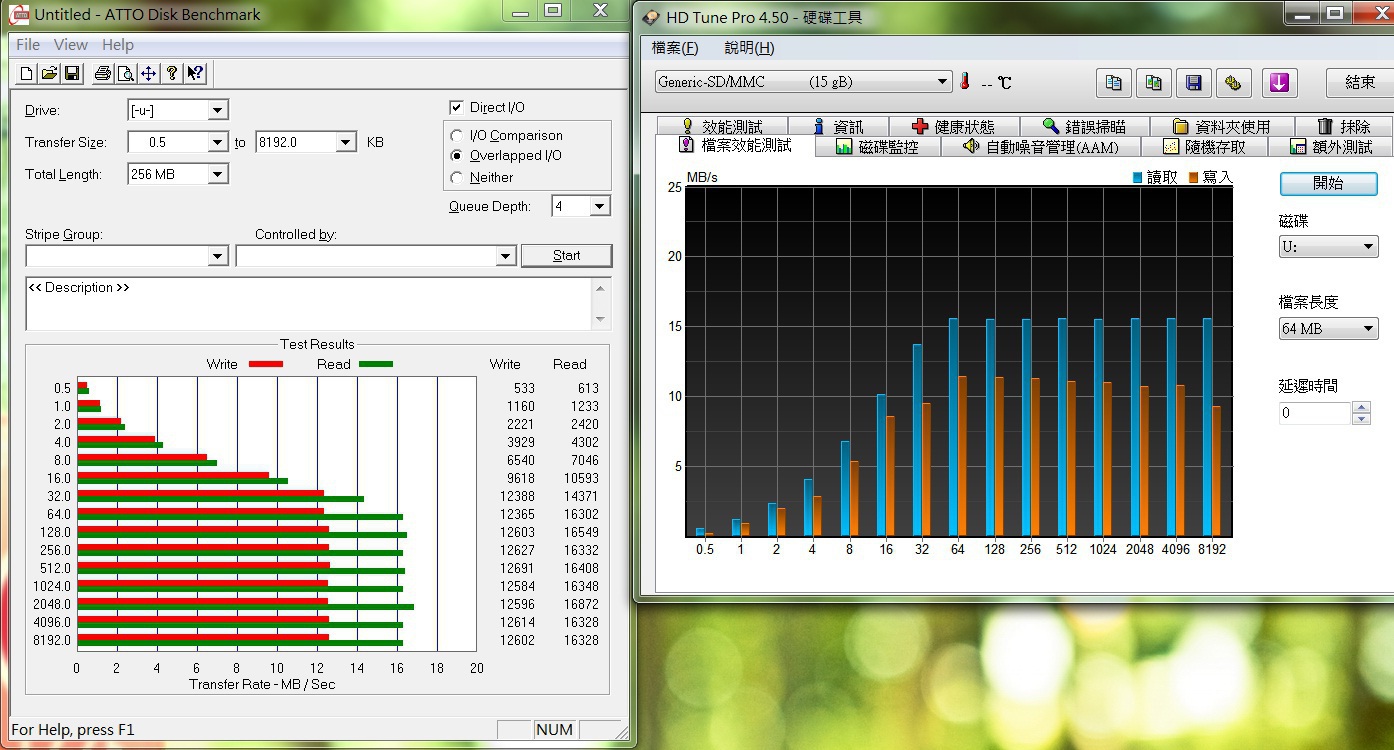Open the 檔案長度 64 MB dropdown
The height and width of the screenshot is (750, 1394).
coord(1328,328)
